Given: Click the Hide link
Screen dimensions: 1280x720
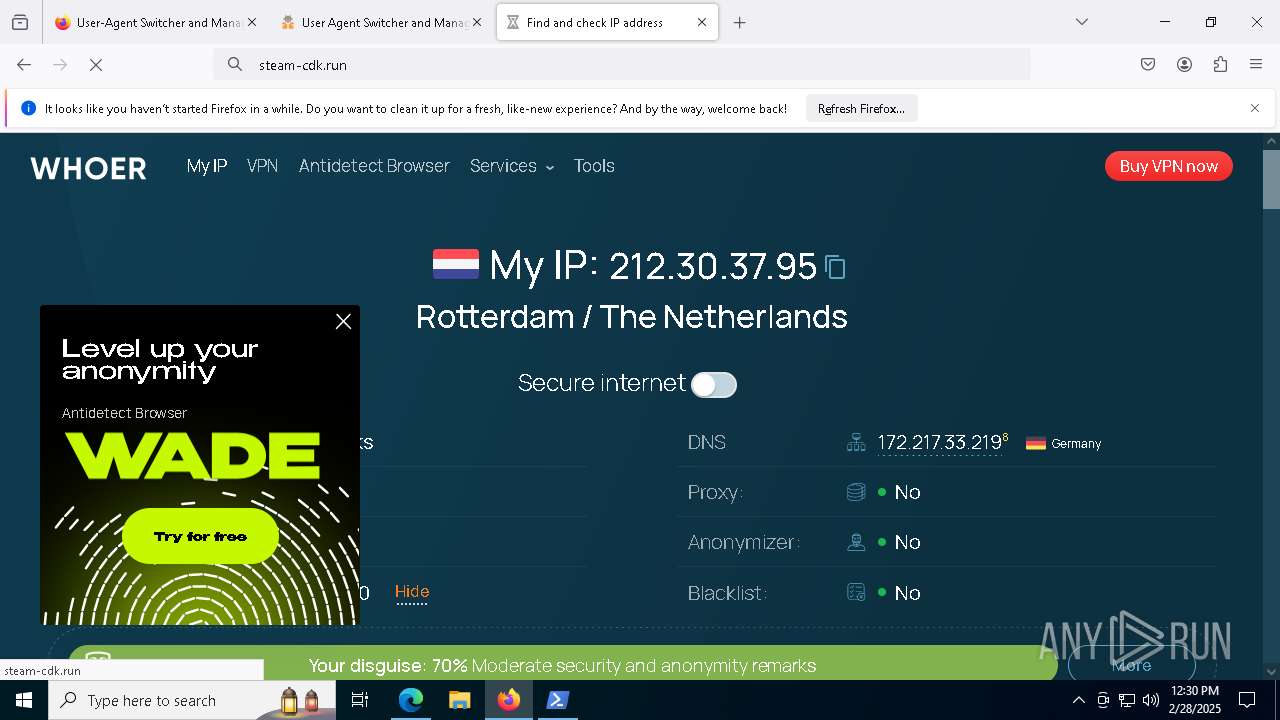Looking at the screenshot, I should (x=412, y=592).
